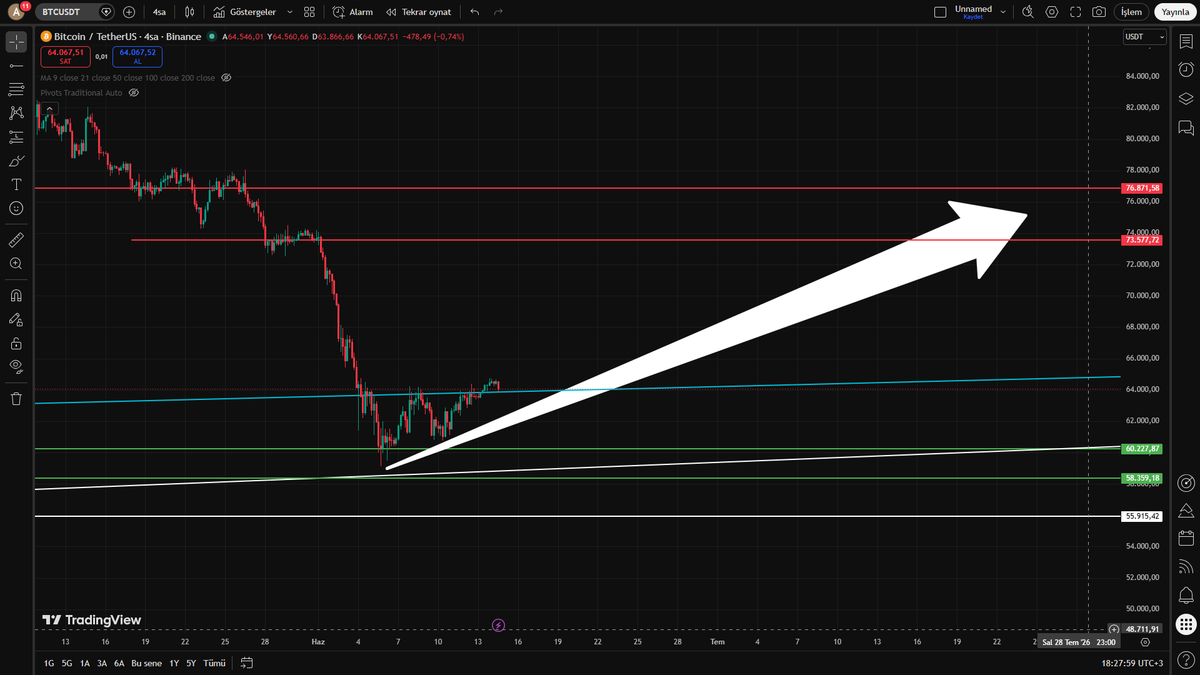Select the 1G time range

pyautogui.click(x=49, y=663)
